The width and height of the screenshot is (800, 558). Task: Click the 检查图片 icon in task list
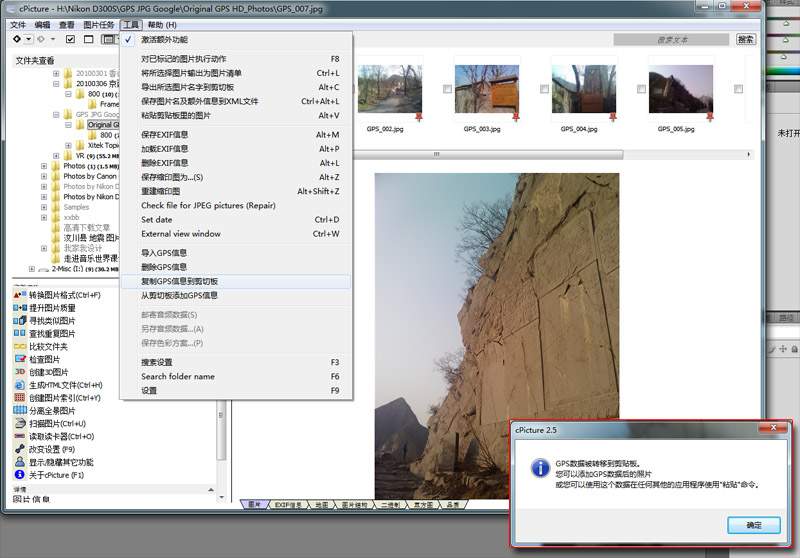pos(19,359)
